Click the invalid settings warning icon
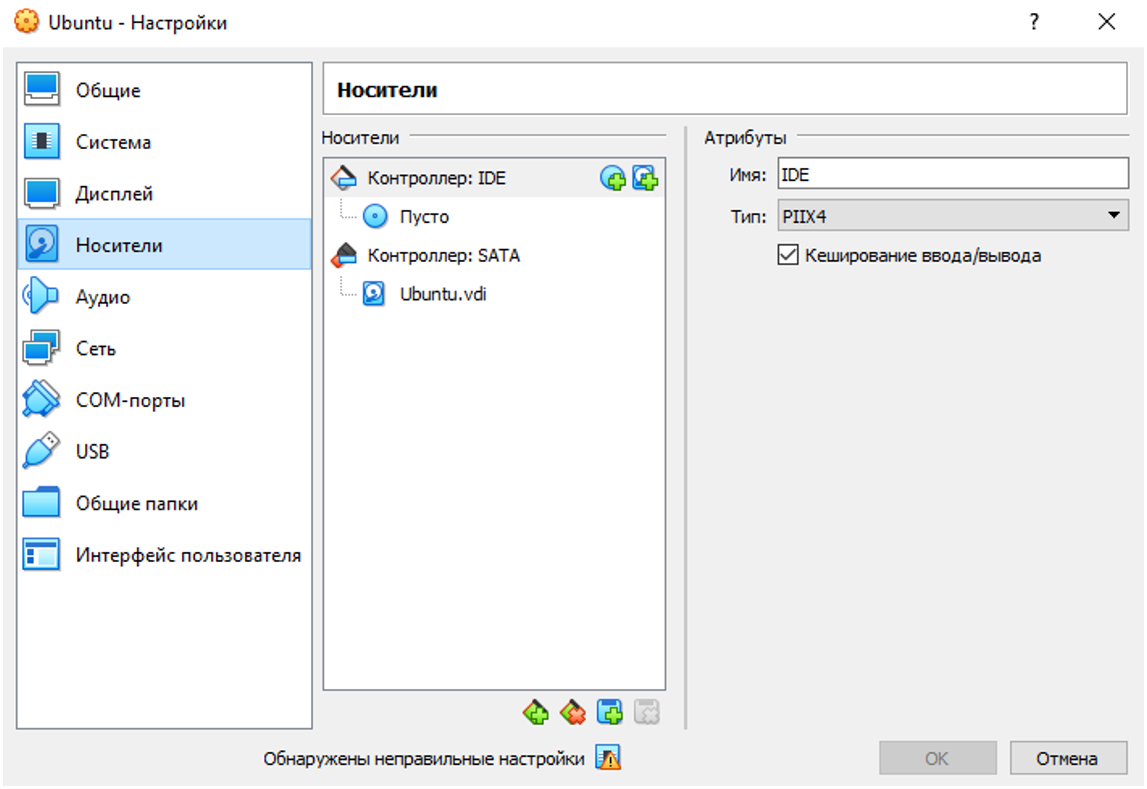The width and height of the screenshot is (1147, 789). (608, 758)
